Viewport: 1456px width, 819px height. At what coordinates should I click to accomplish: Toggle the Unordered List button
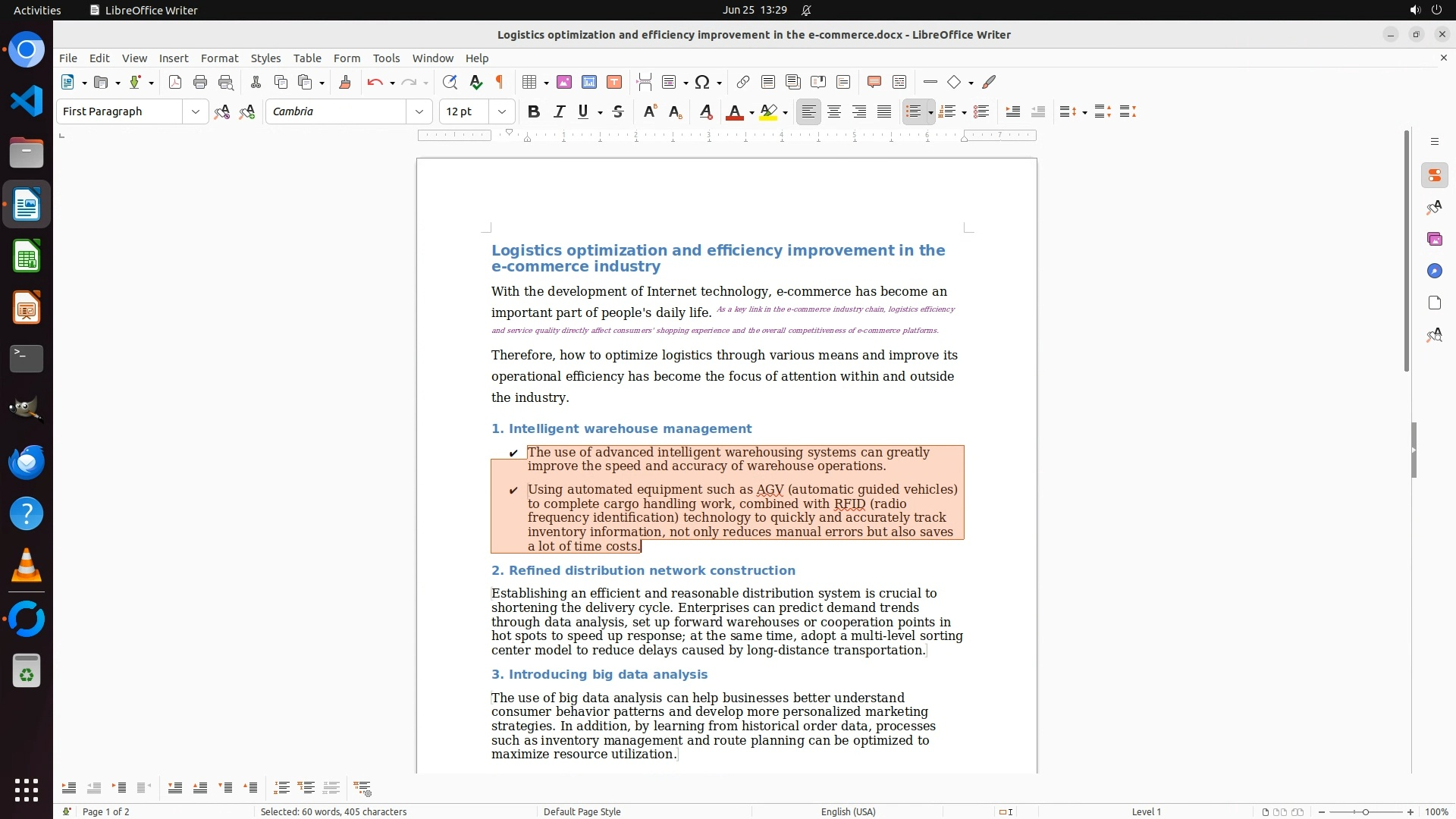click(x=913, y=111)
